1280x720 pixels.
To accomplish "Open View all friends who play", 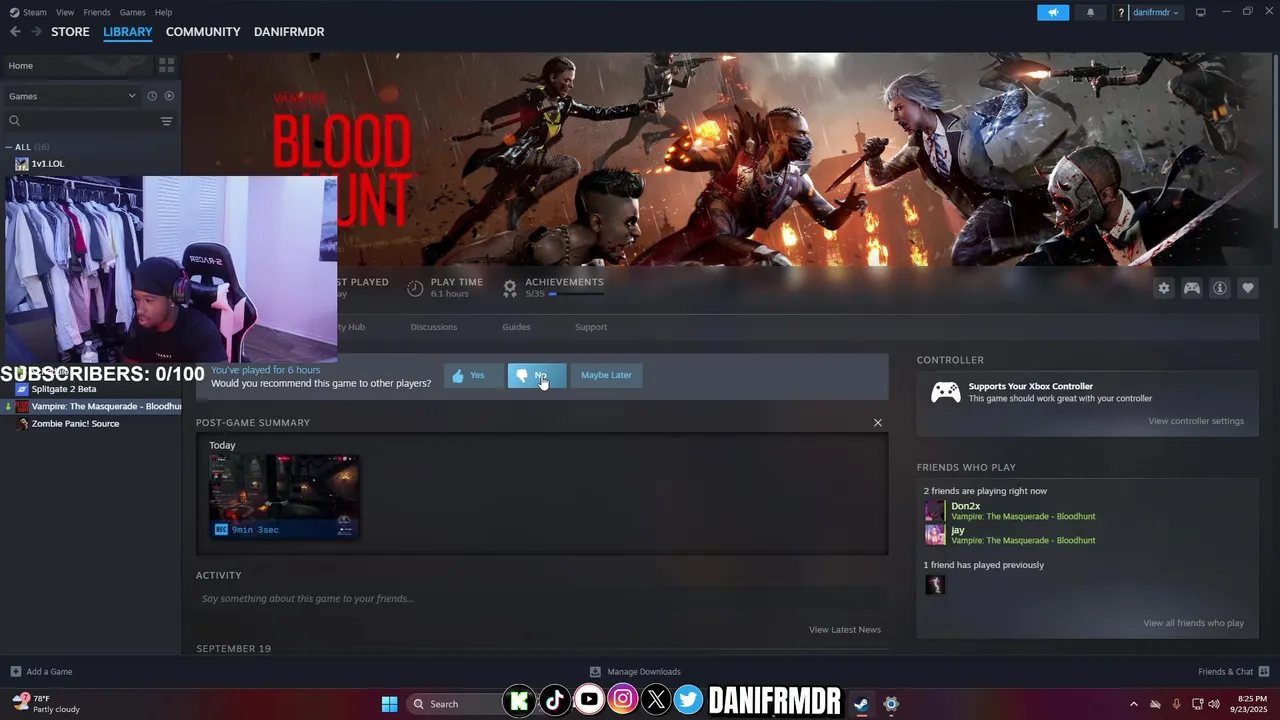I will 1194,623.
